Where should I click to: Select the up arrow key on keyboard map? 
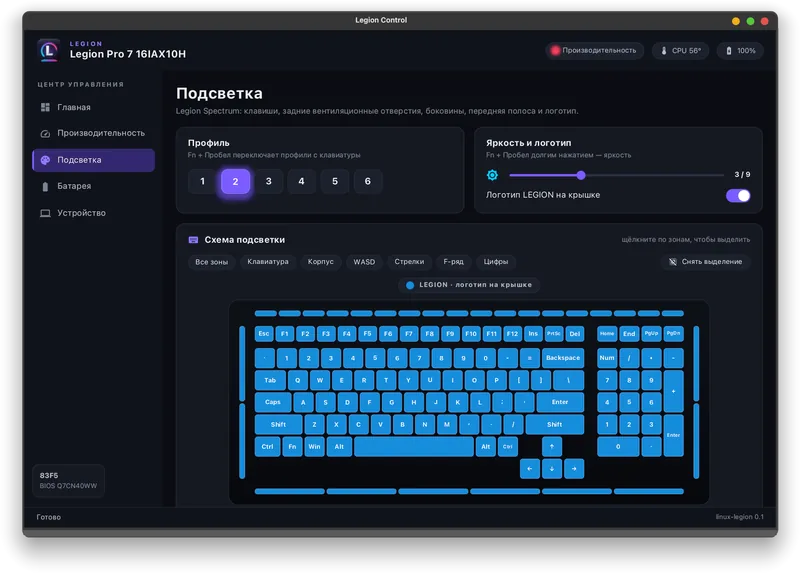pos(552,446)
